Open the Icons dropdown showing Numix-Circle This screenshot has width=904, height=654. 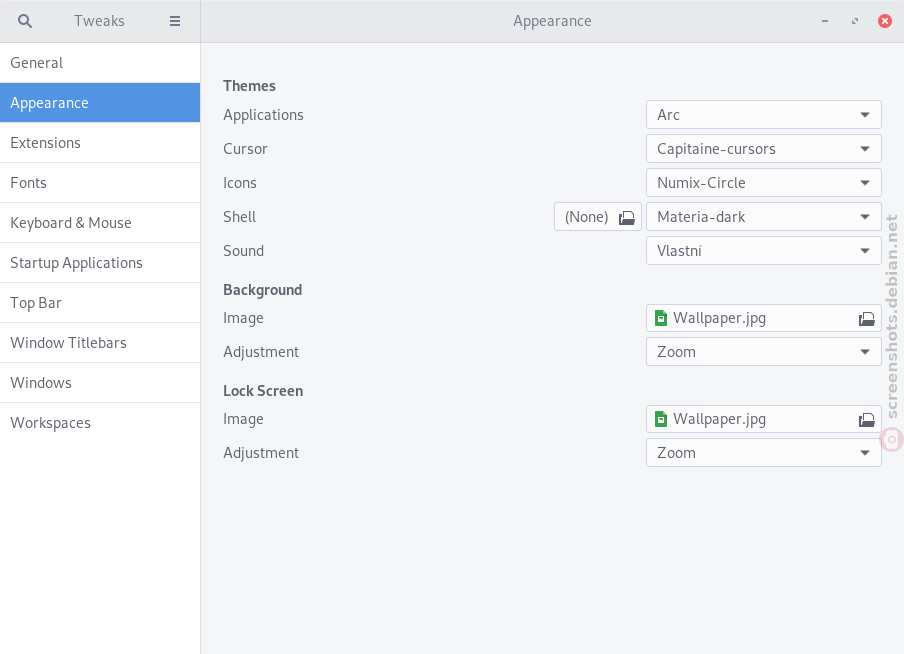763,183
